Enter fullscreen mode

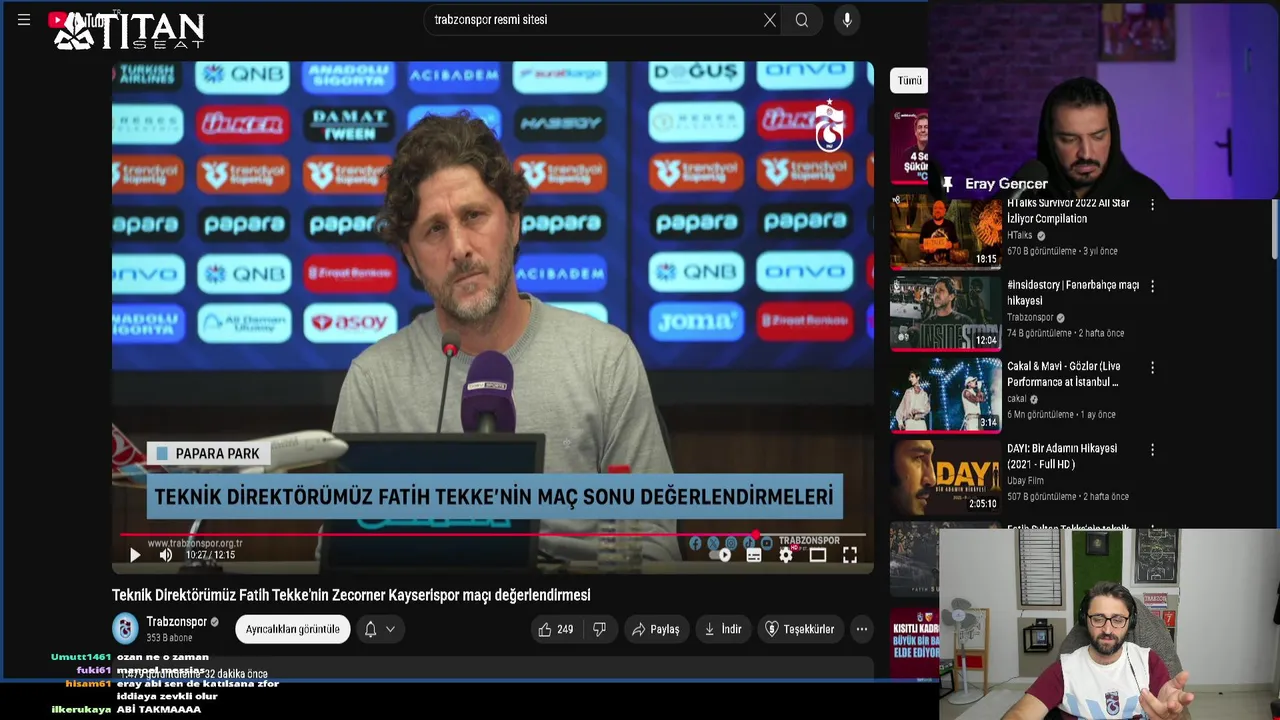(850, 555)
